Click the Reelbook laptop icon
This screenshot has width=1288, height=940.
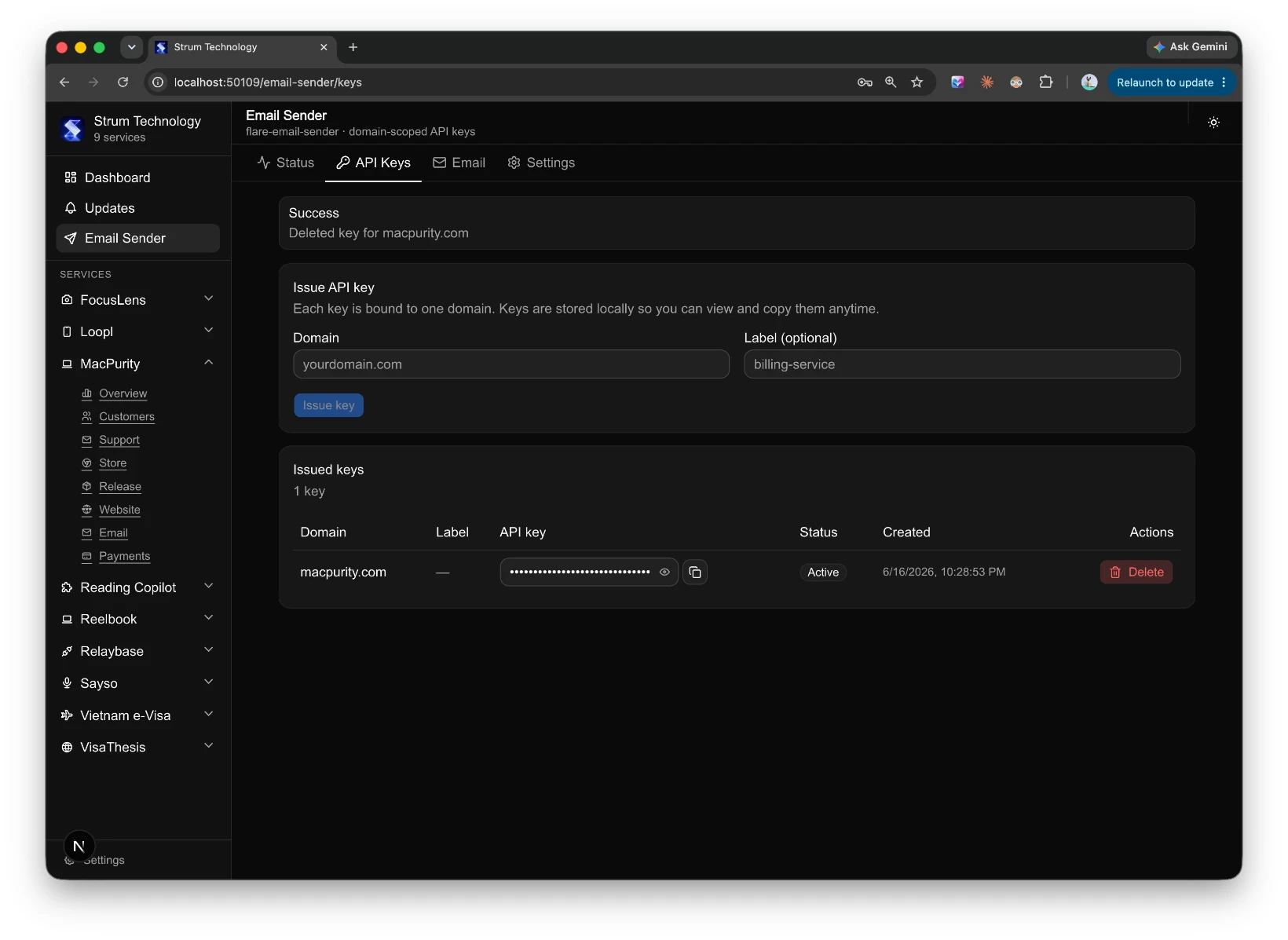pos(67,619)
